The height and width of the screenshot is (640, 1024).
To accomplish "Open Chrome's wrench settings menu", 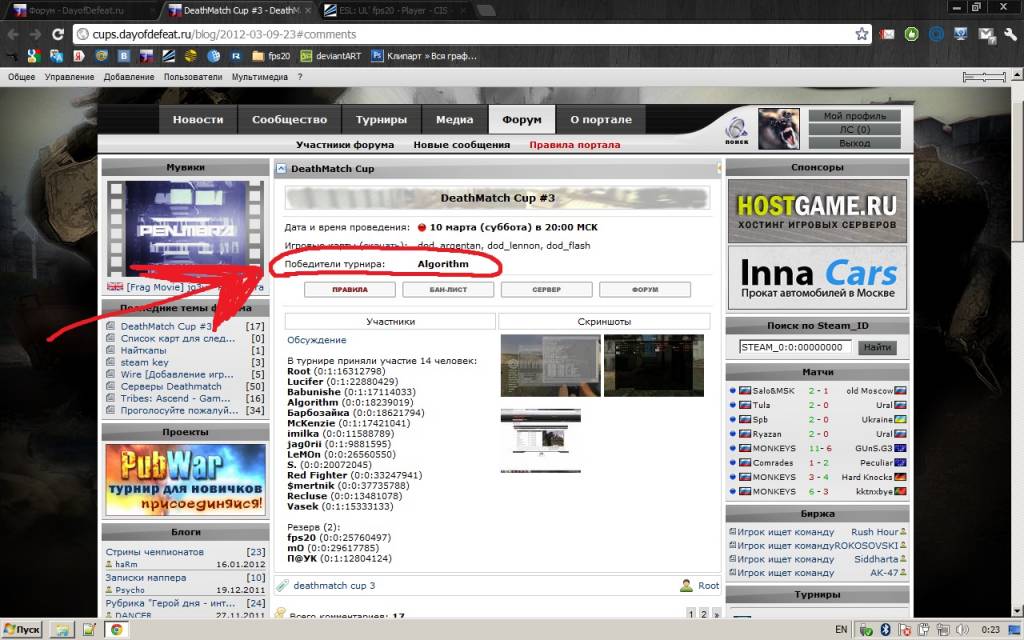I will click(1010, 34).
